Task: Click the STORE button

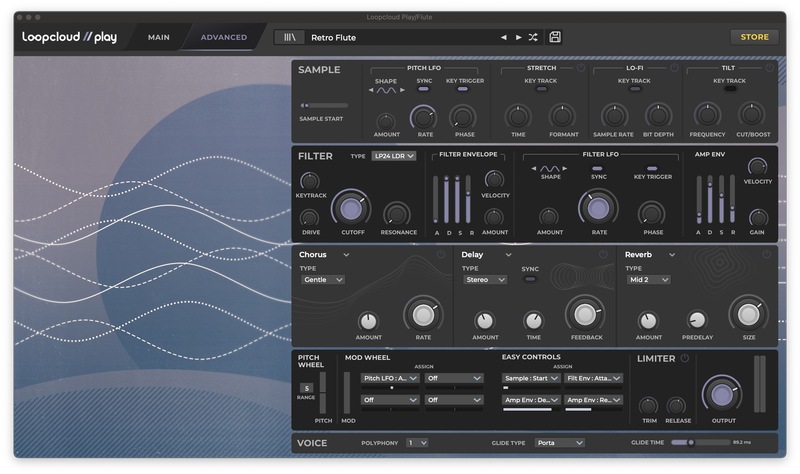Action: (754, 37)
